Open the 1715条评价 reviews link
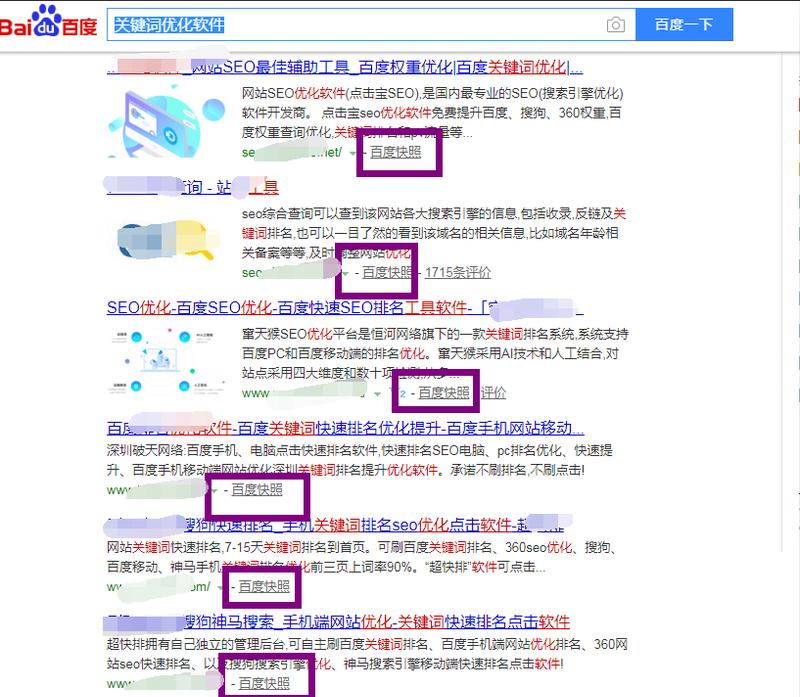 click(458, 272)
